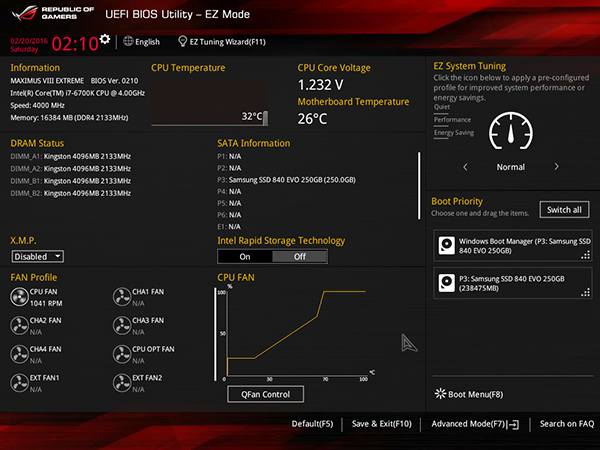Click the Energy Saving profile label
The image size is (600, 450).
[453, 133]
